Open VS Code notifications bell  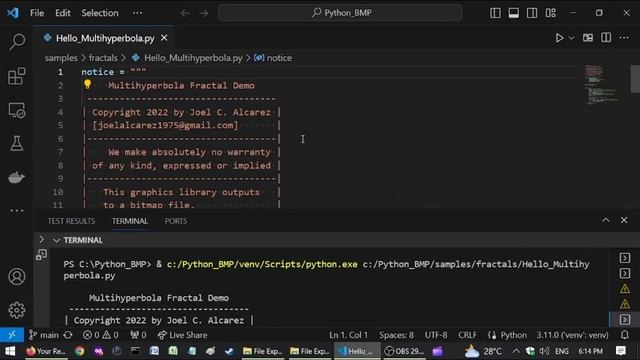click(x=625, y=335)
